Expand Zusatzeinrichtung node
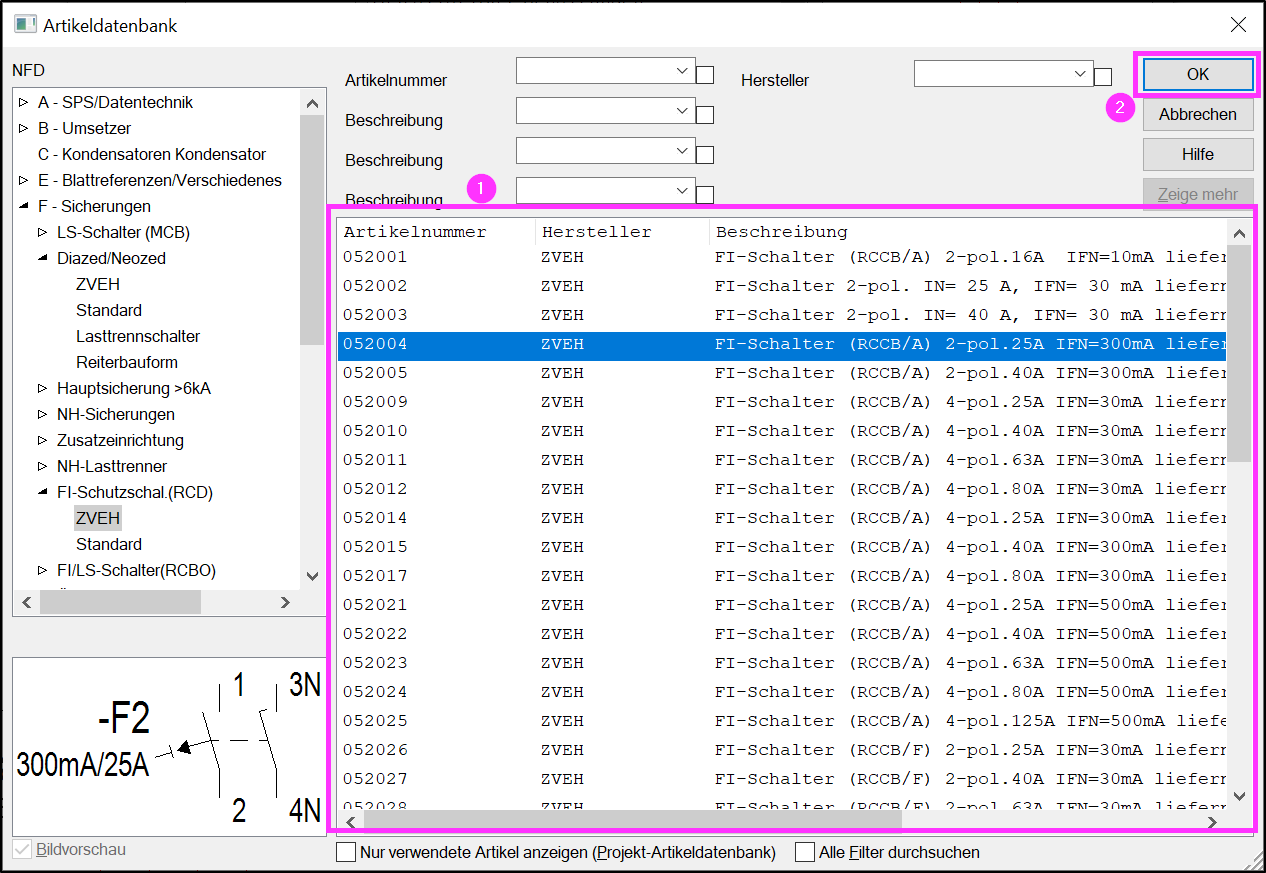This screenshot has width=1266, height=873. coord(43,440)
